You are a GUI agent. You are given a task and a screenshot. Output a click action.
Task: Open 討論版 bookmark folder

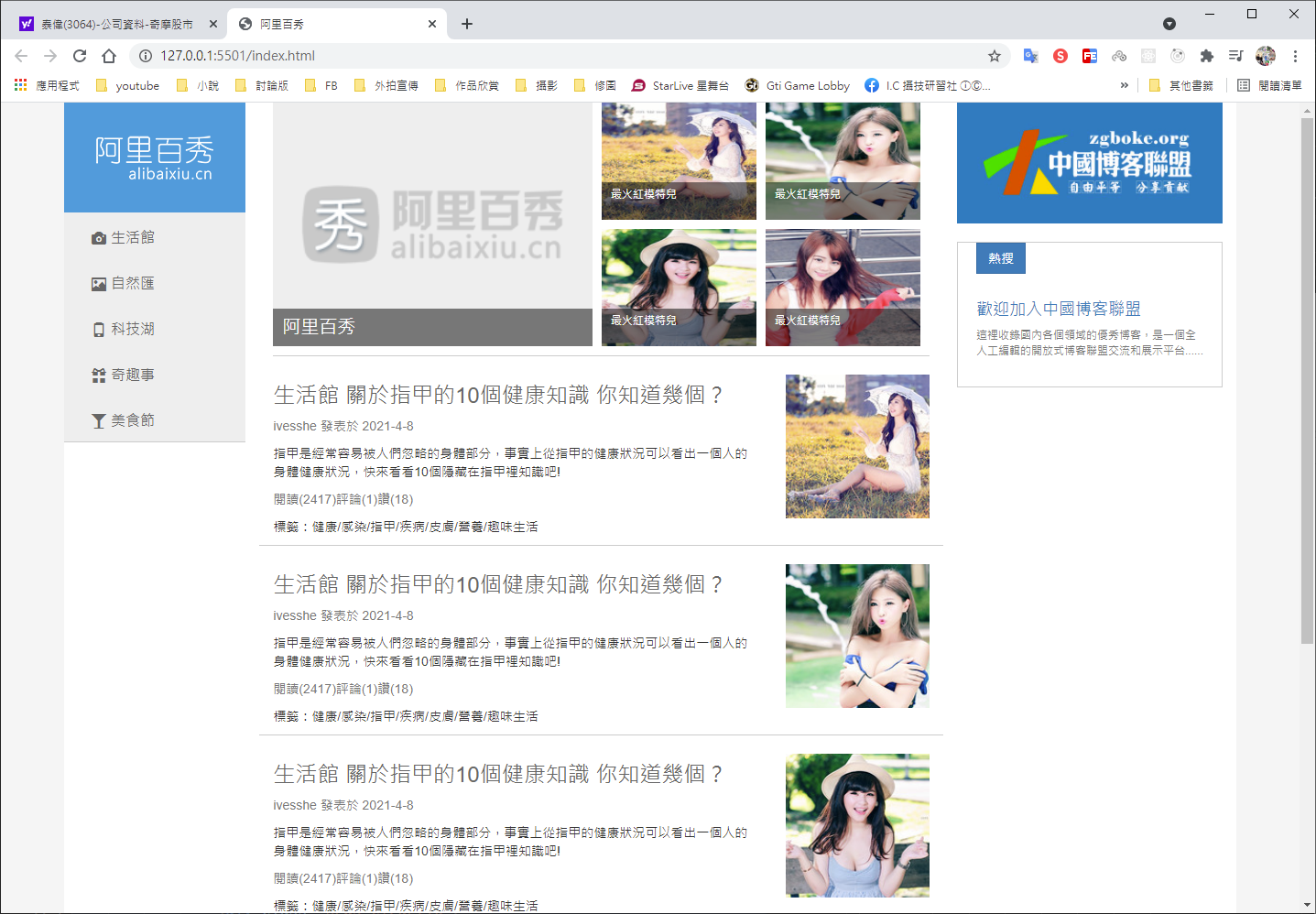(x=262, y=85)
